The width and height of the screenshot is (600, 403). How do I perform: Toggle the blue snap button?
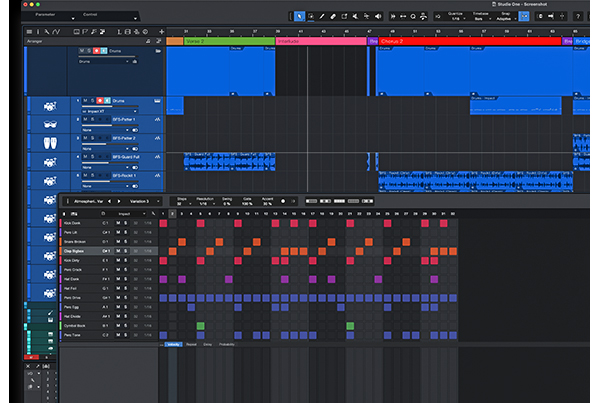[x=524, y=16]
